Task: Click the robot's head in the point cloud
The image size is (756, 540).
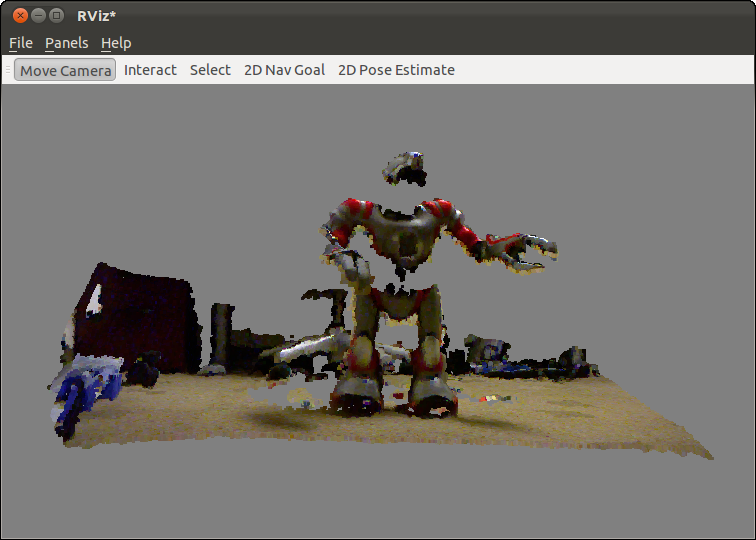Action: pos(409,168)
